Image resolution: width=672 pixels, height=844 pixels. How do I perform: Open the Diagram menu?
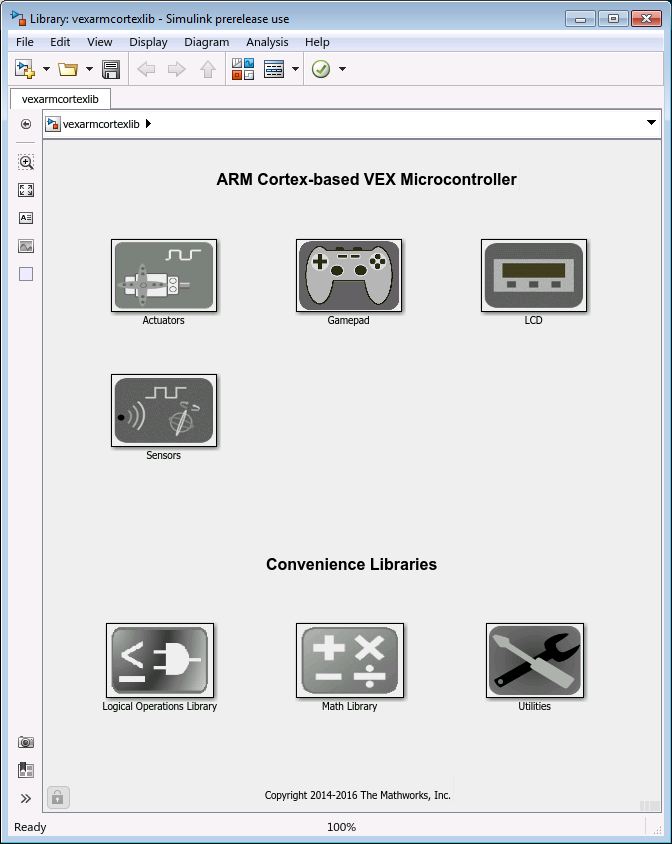pyautogui.click(x=206, y=42)
